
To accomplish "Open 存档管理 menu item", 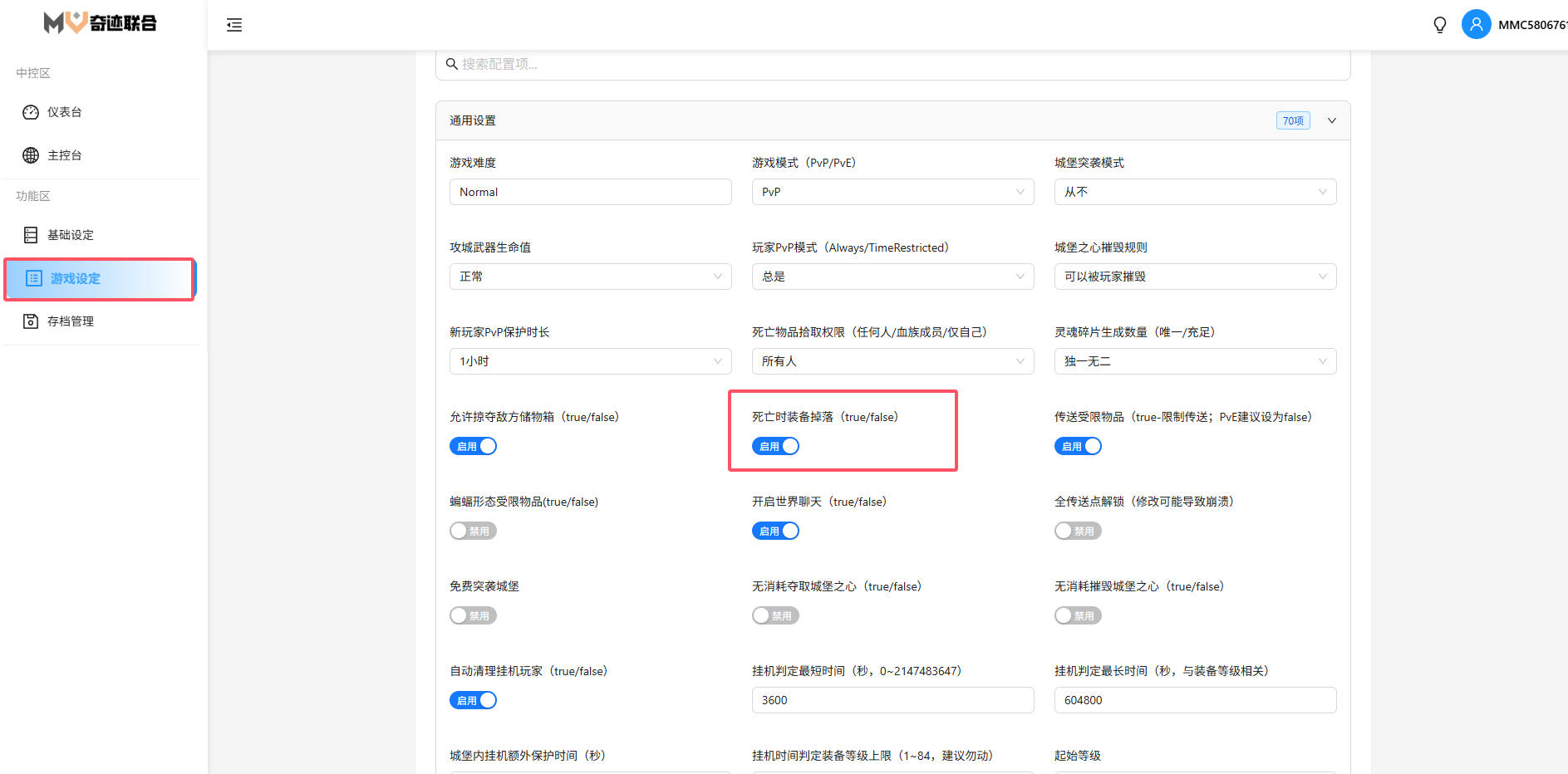I will click(x=71, y=321).
